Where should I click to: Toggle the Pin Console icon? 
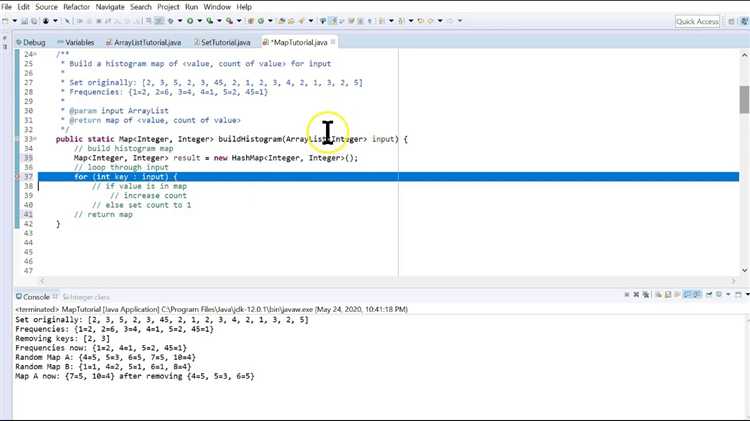click(709, 294)
